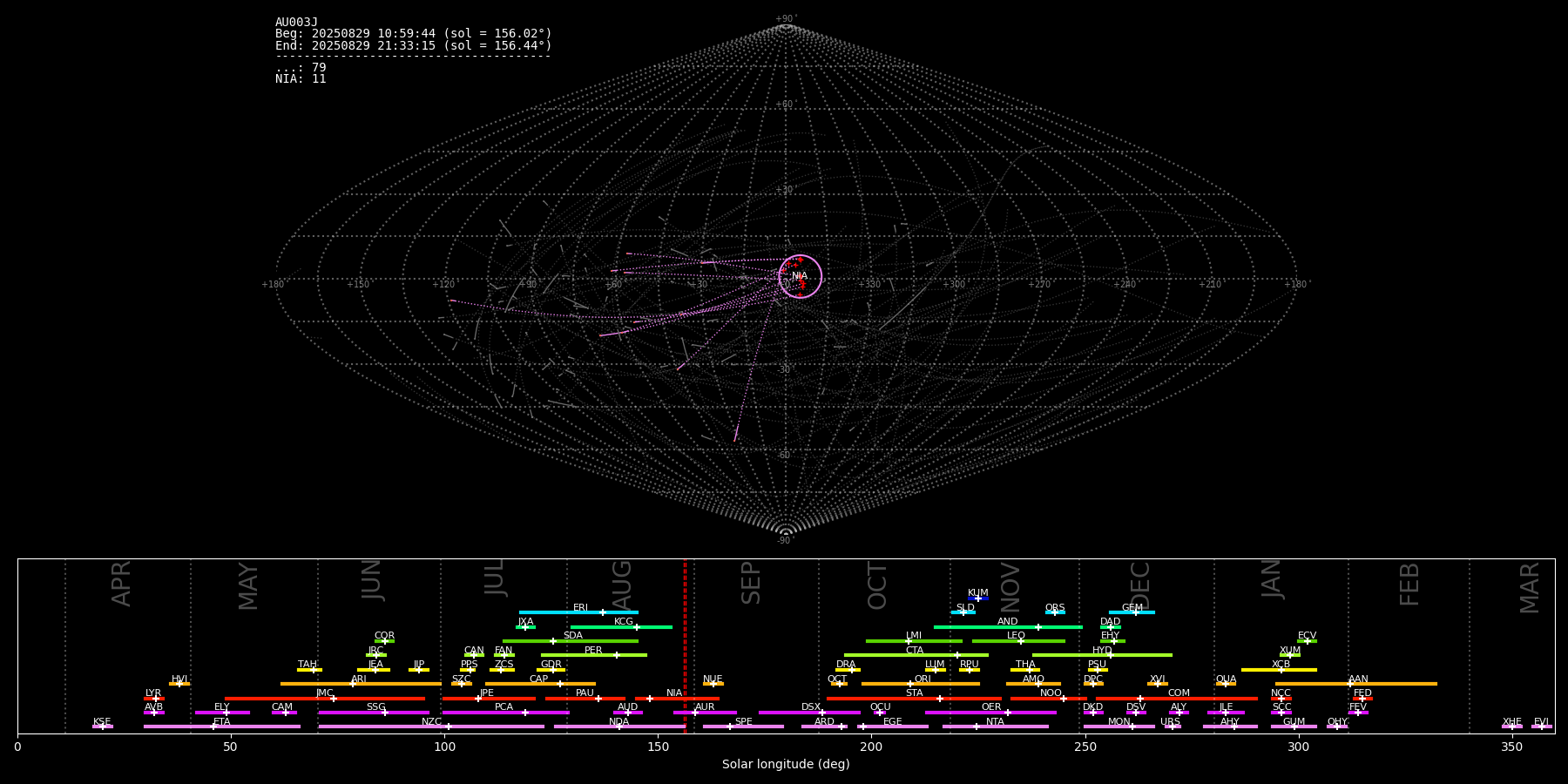Click the pink NZC shower bar
Viewport: 1568px width, 784px height.
[x=431, y=727]
